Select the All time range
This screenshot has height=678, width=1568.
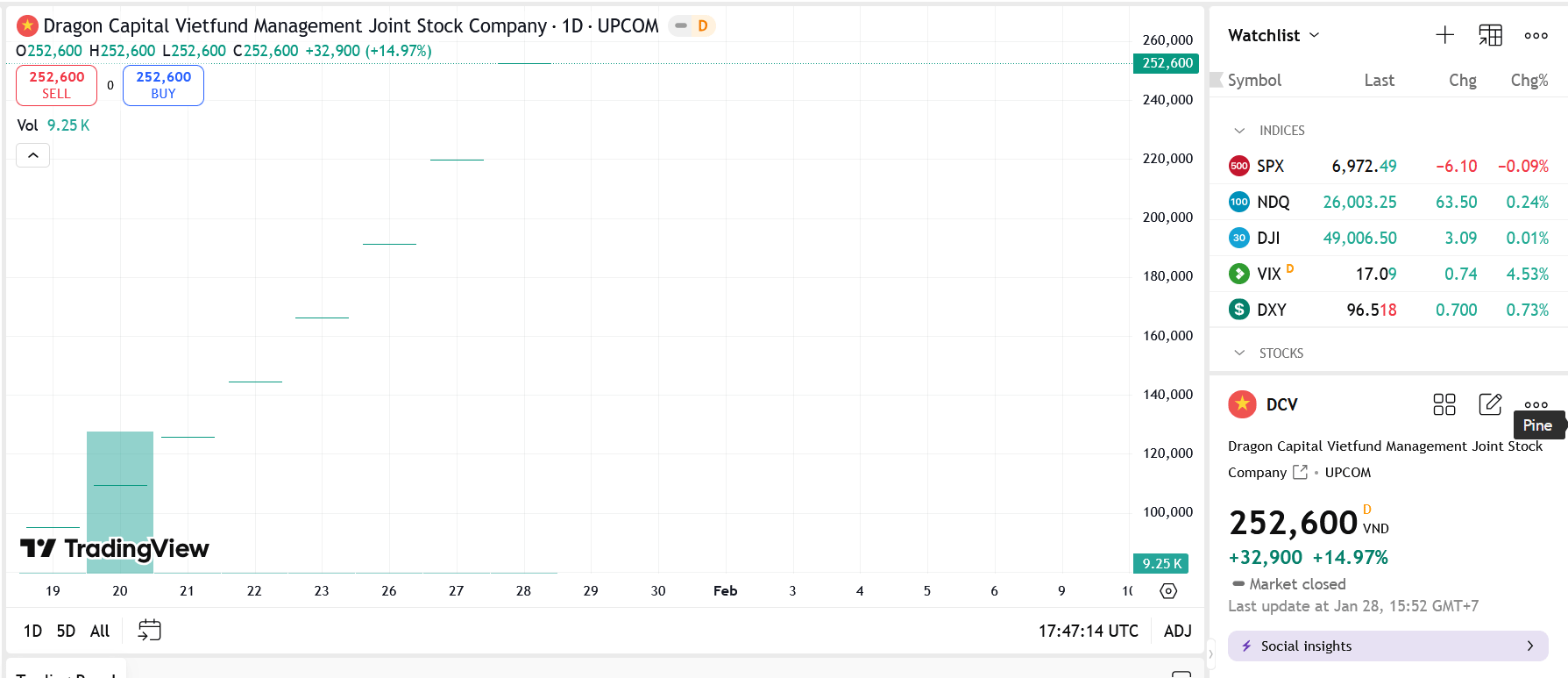click(100, 631)
